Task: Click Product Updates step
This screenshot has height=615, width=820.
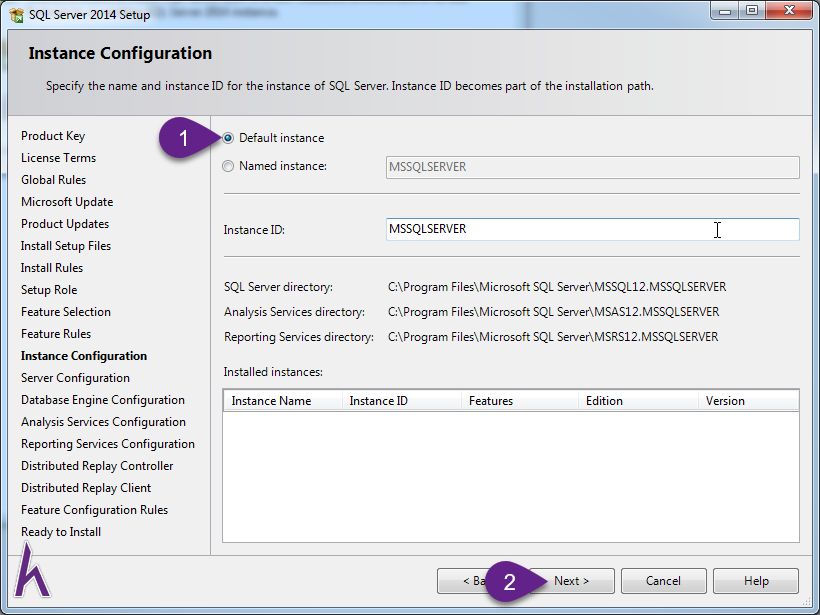Action: click(x=65, y=224)
